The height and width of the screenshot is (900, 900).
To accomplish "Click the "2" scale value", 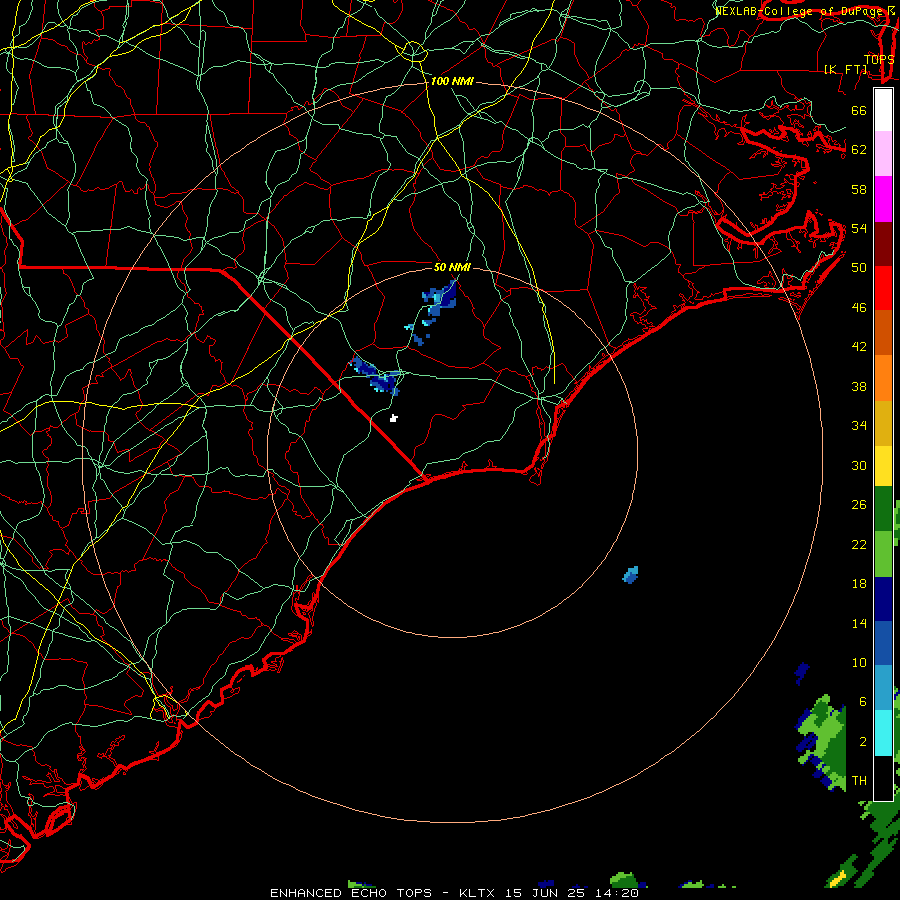I will tap(862, 742).
